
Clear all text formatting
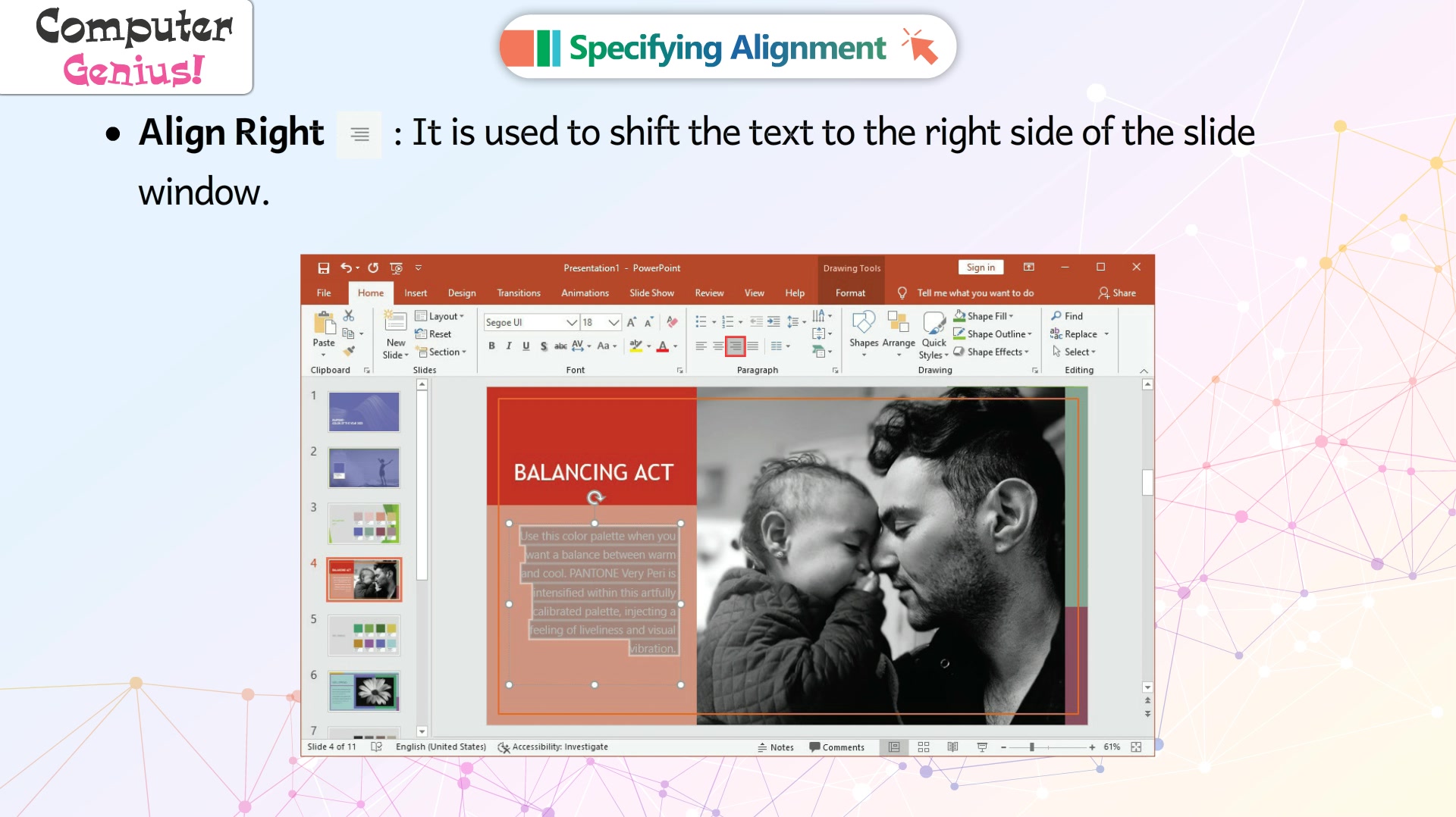point(672,322)
